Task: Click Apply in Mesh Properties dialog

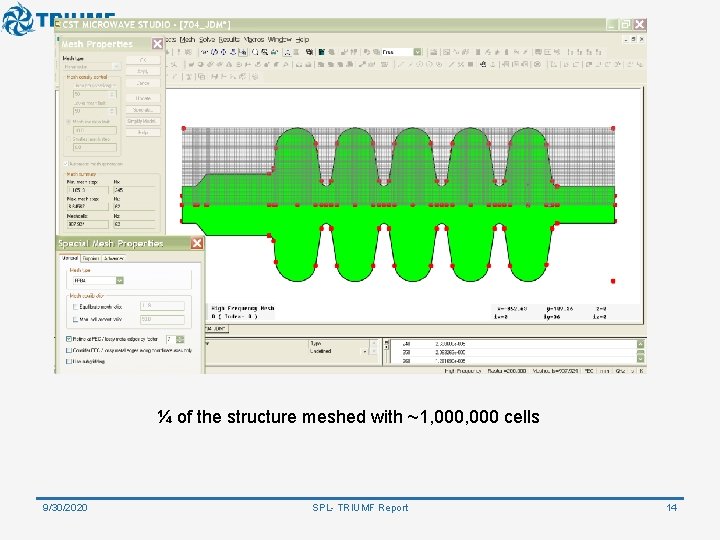Action: (x=143, y=72)
